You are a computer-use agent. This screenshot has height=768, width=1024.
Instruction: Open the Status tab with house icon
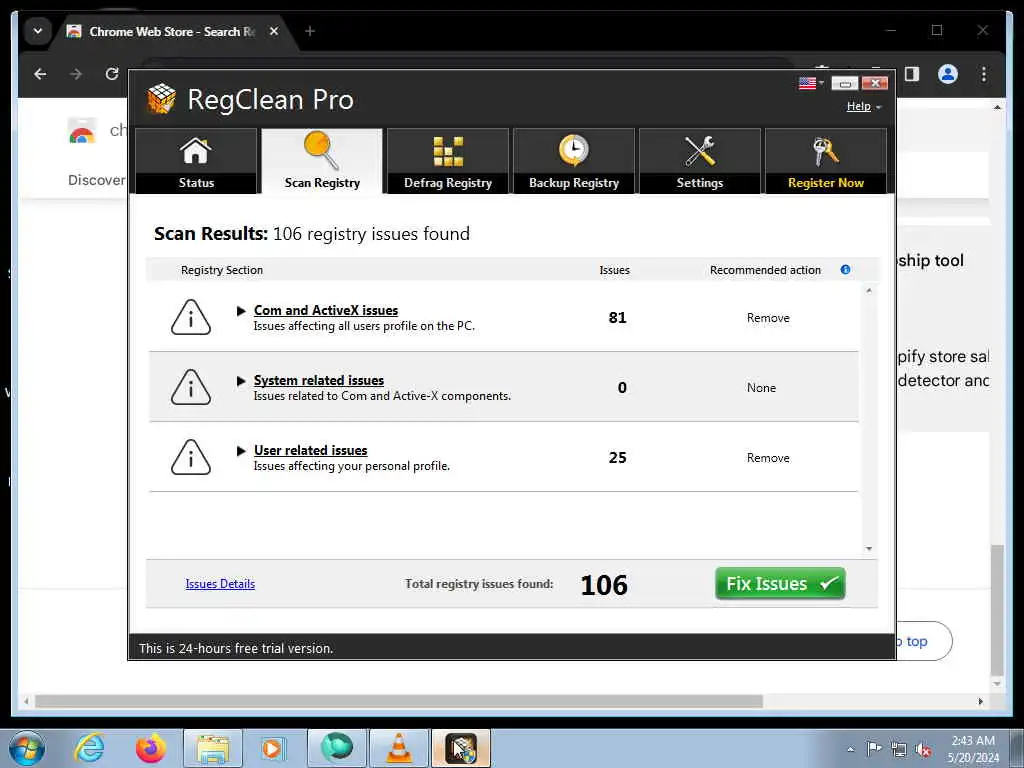coord(196,161)
